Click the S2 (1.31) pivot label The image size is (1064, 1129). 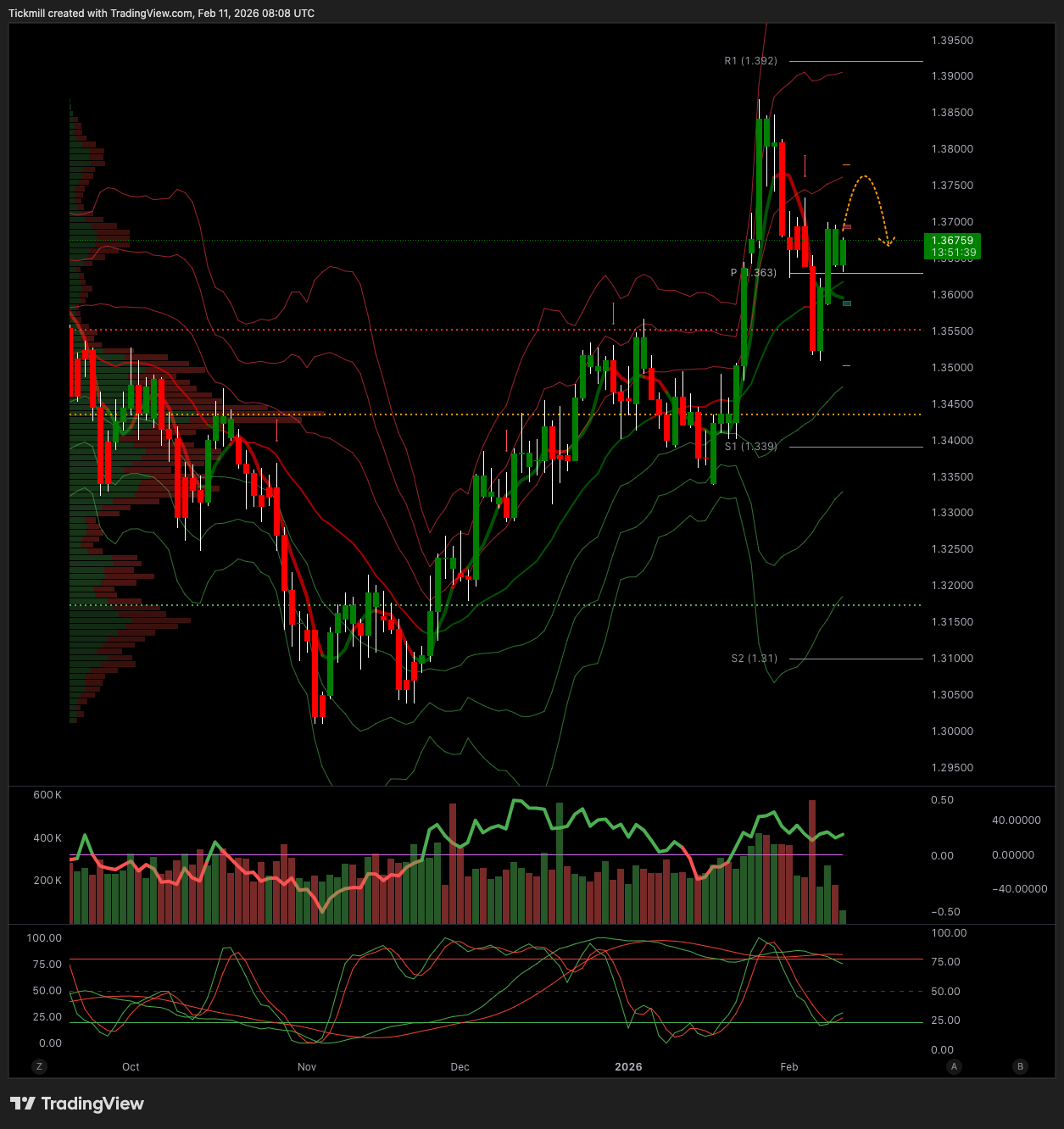[x=754, y=659]
